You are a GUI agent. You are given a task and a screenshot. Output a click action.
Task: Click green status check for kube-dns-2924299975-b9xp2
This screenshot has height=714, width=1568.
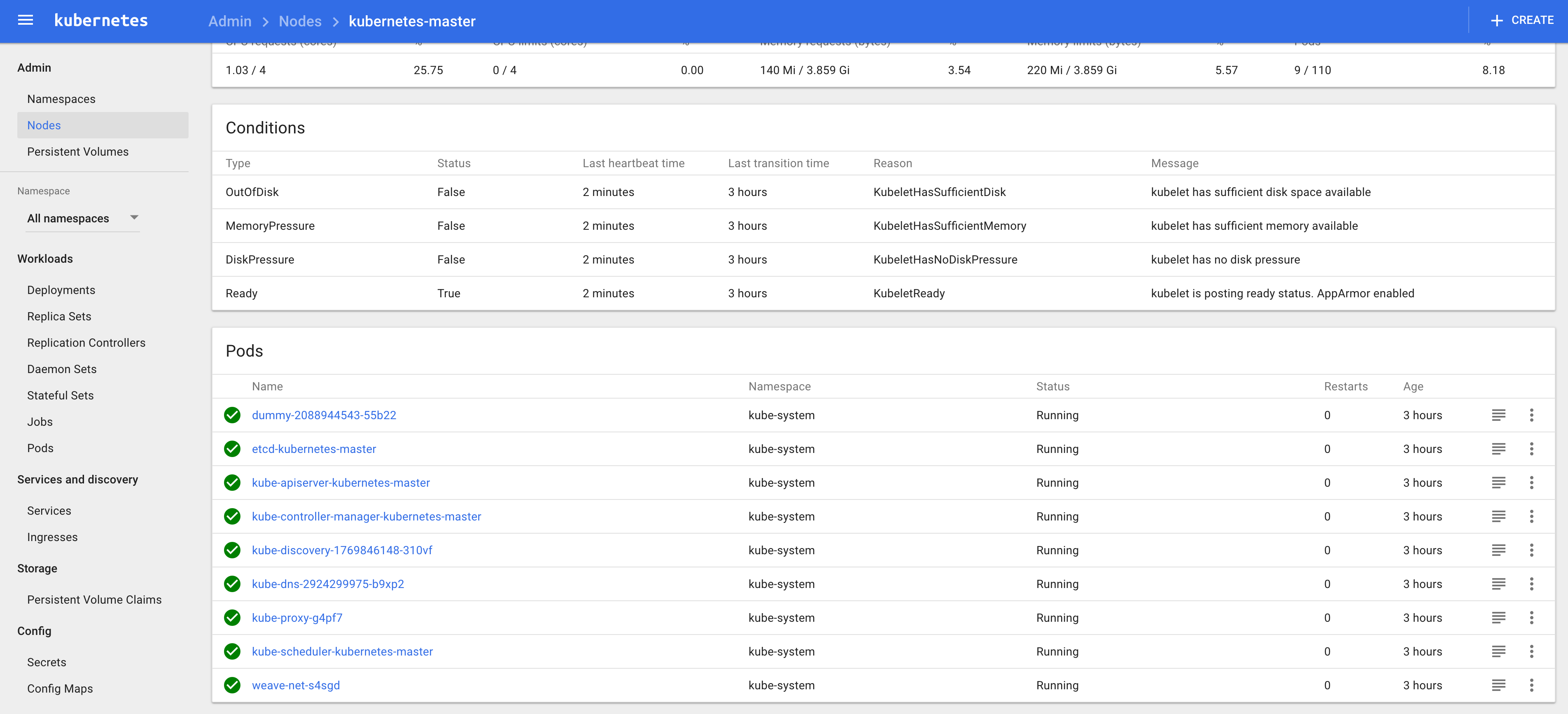click(x=232, y=584)
